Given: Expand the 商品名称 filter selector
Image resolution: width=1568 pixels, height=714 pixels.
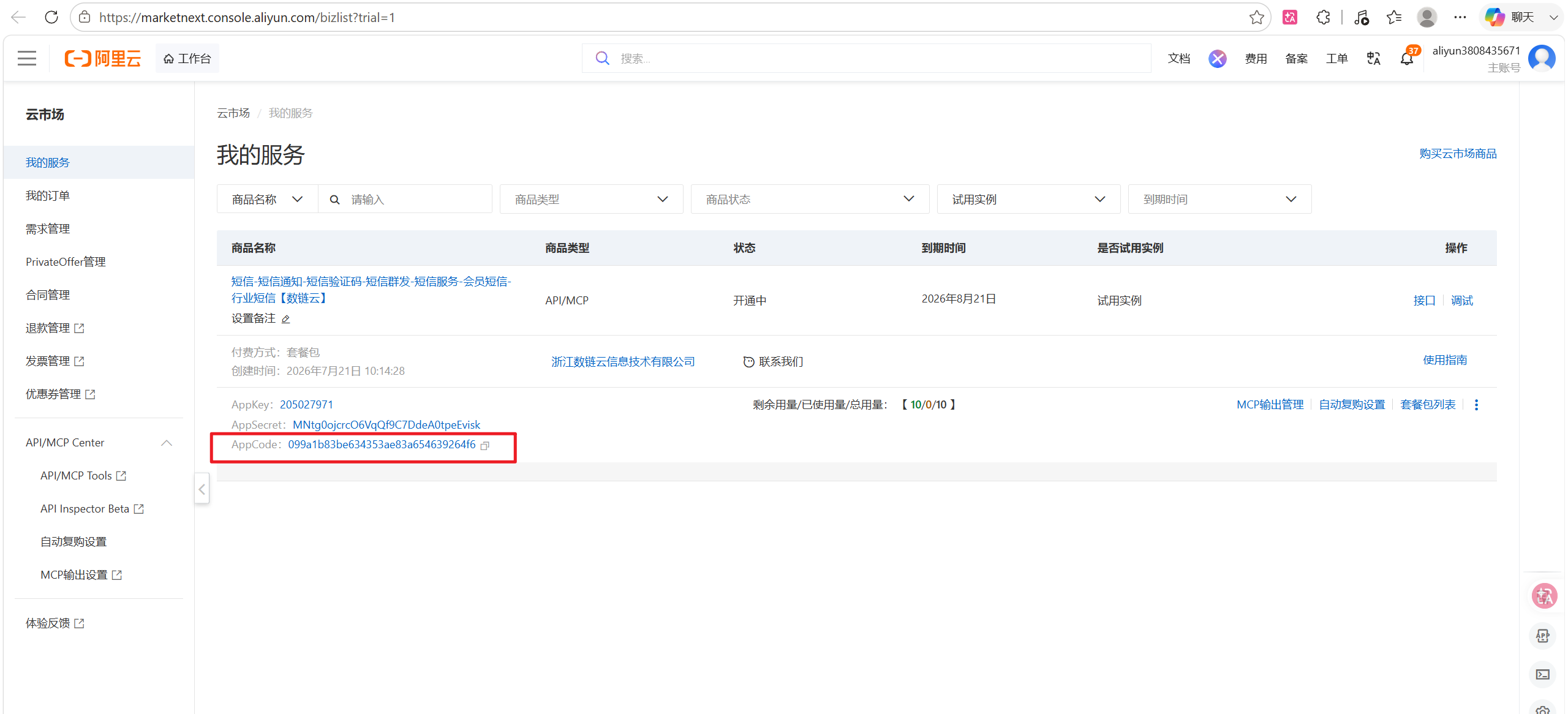Looking at the screenshot, I should [x=268, y=199].
